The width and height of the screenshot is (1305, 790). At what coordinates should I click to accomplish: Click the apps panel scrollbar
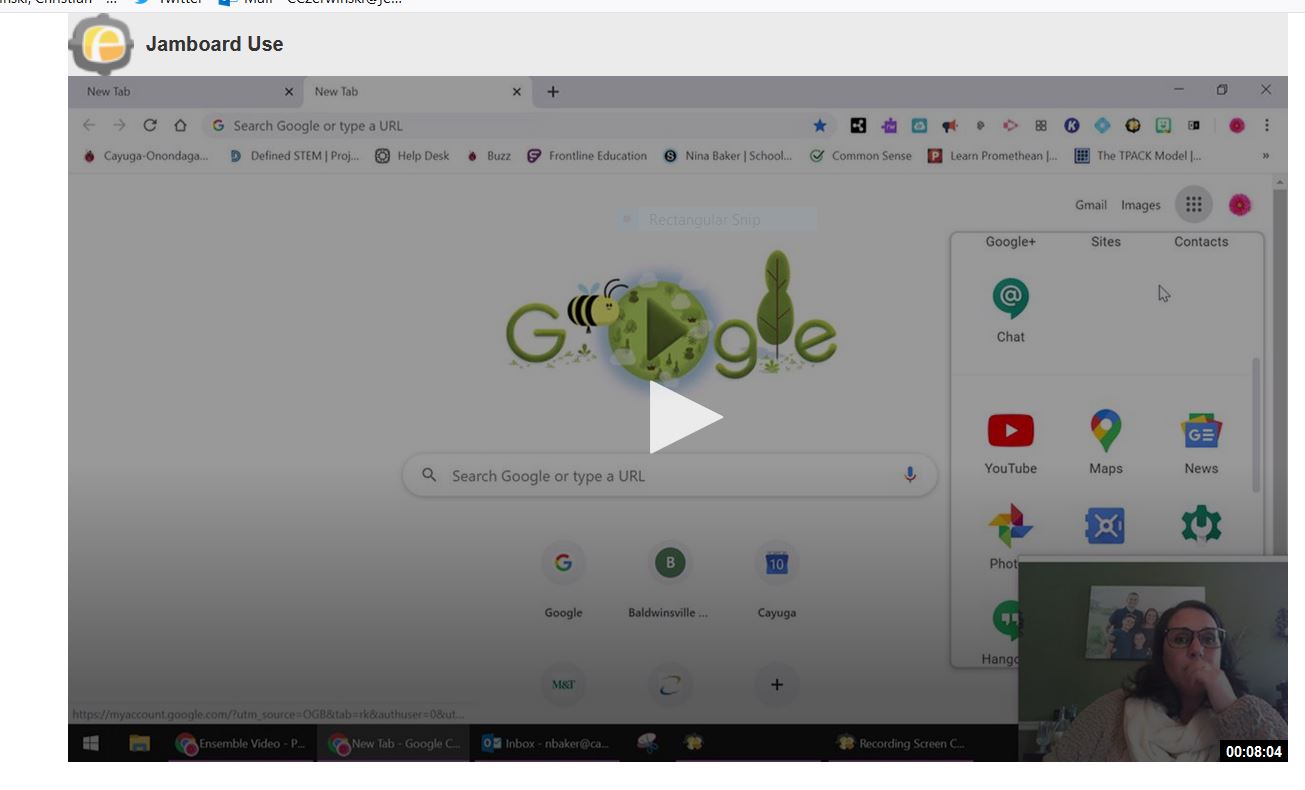1257,425
